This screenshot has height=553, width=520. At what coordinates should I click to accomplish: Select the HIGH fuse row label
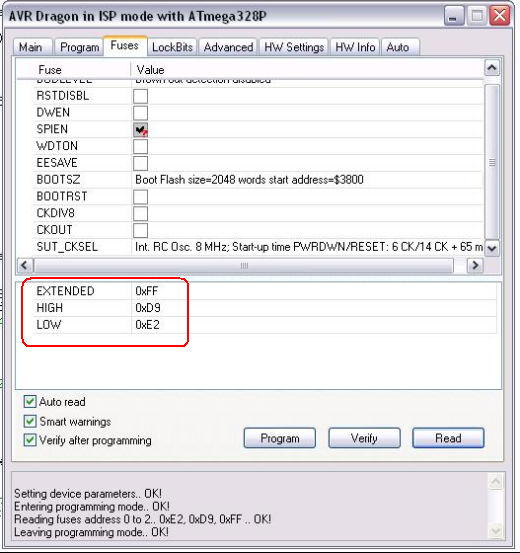pyautogui.click(x=50, y=308)
